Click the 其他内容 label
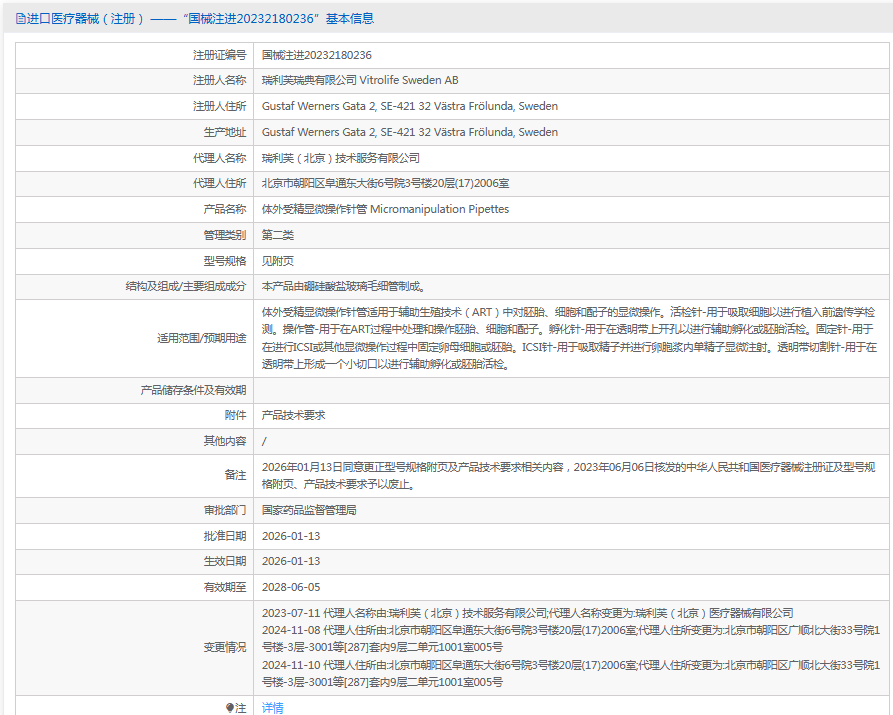The height and width of the screenshot is (715, 893). pos(225,441)
